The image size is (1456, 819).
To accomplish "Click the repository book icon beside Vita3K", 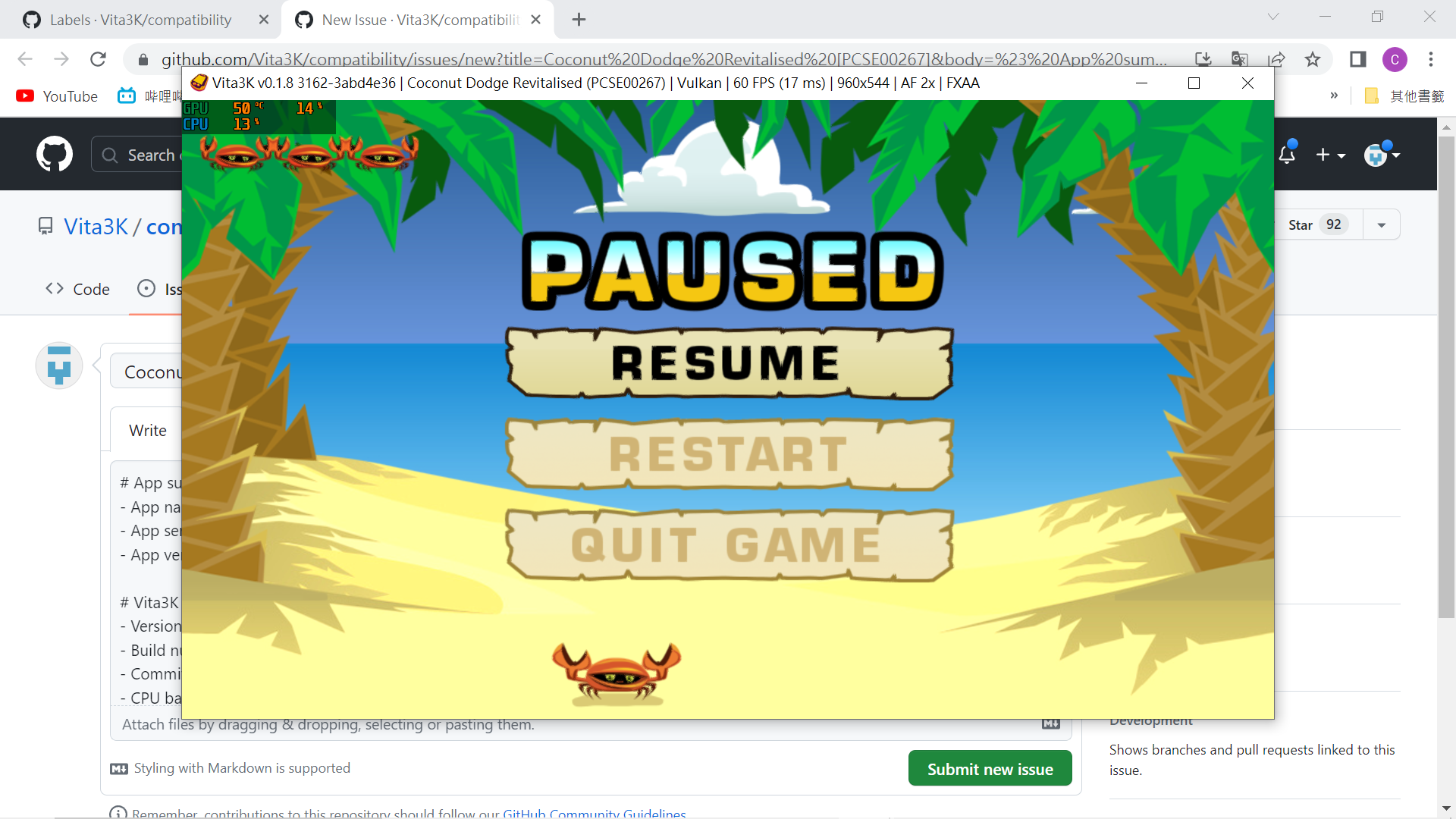I will (x=45, y=225).
